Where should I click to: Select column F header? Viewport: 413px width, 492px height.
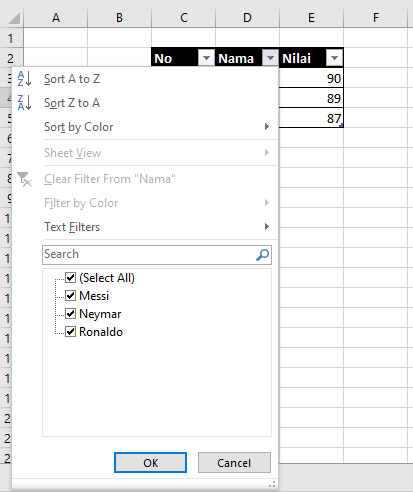(376, 18)
